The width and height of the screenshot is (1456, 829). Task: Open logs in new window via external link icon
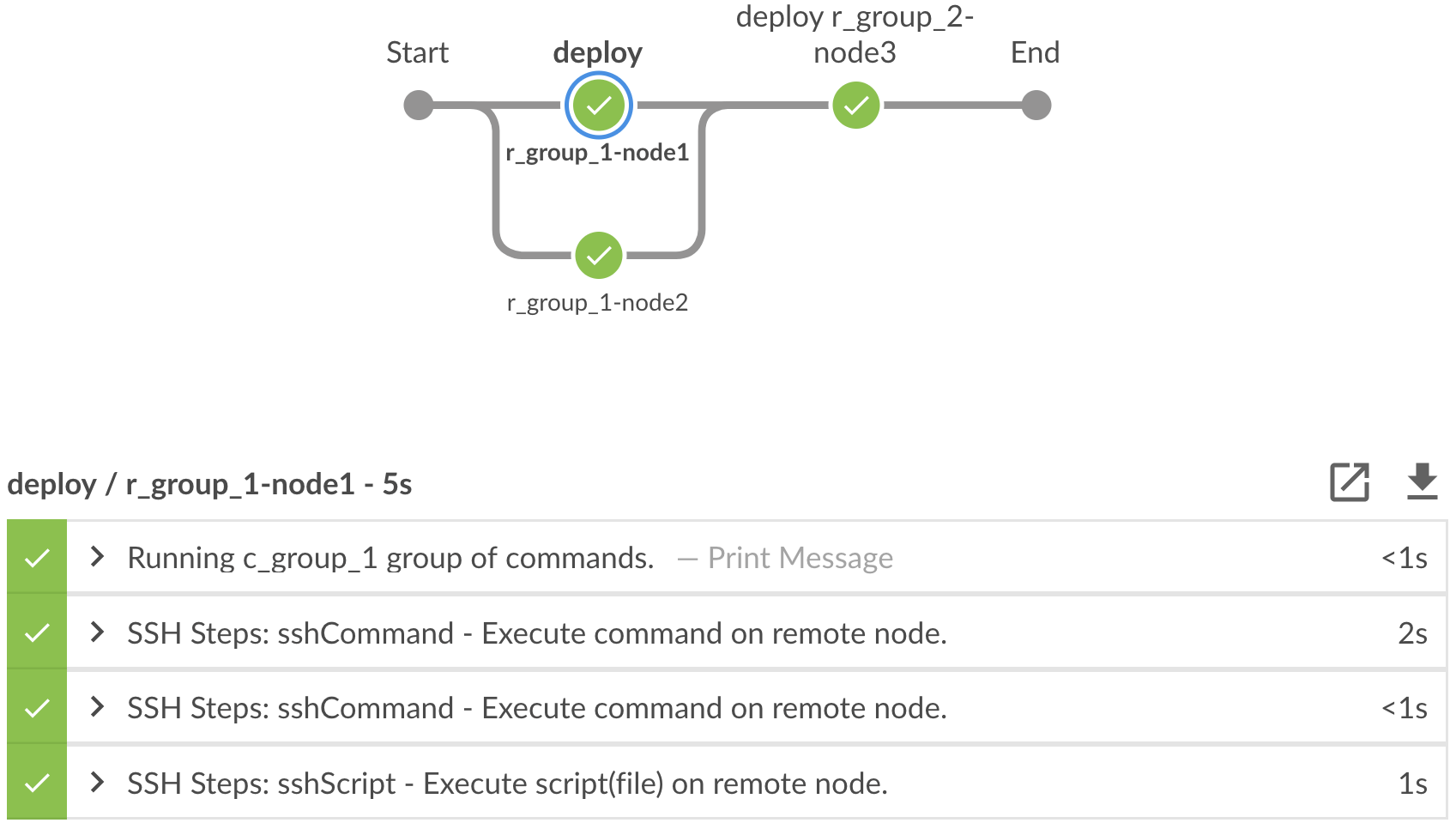pyautogui.click(x=1350, y=483)
